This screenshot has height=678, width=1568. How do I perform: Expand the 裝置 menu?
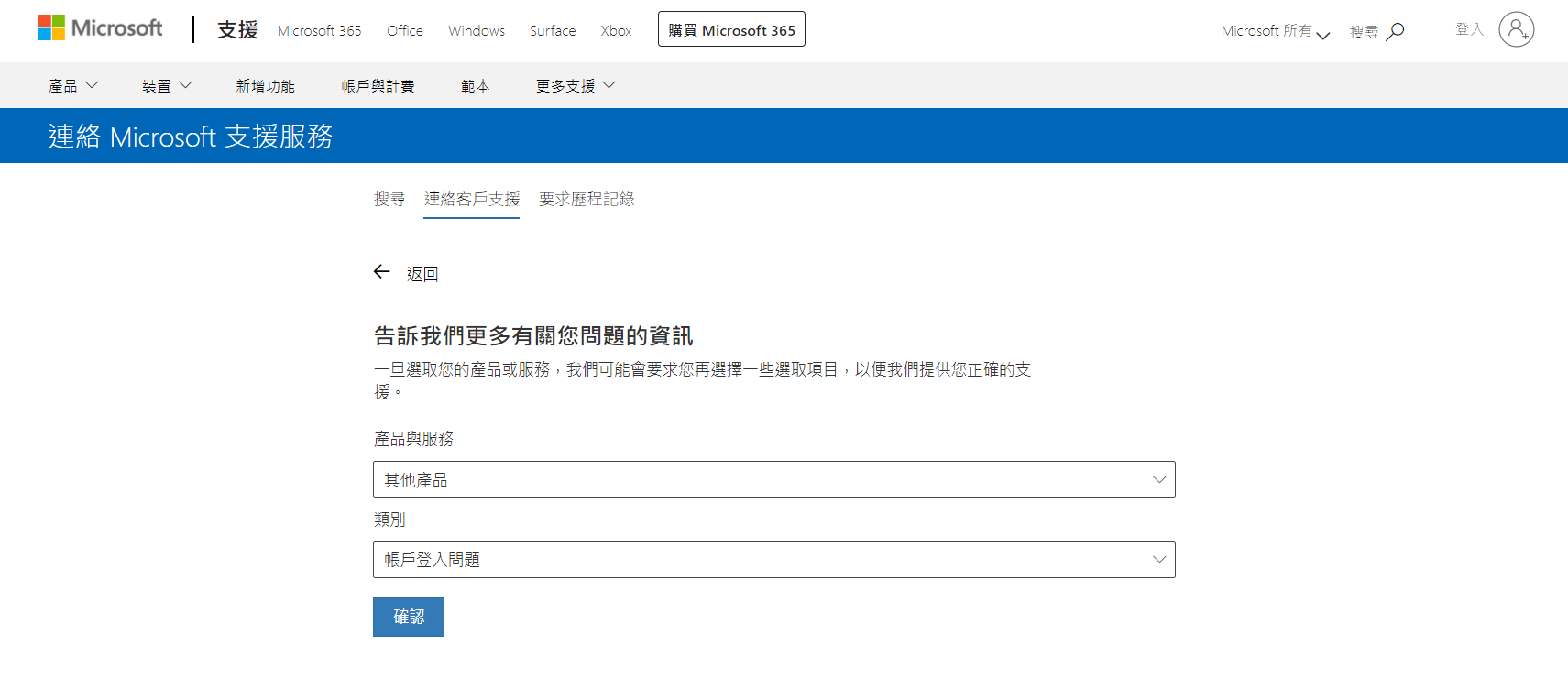(167, 86)
